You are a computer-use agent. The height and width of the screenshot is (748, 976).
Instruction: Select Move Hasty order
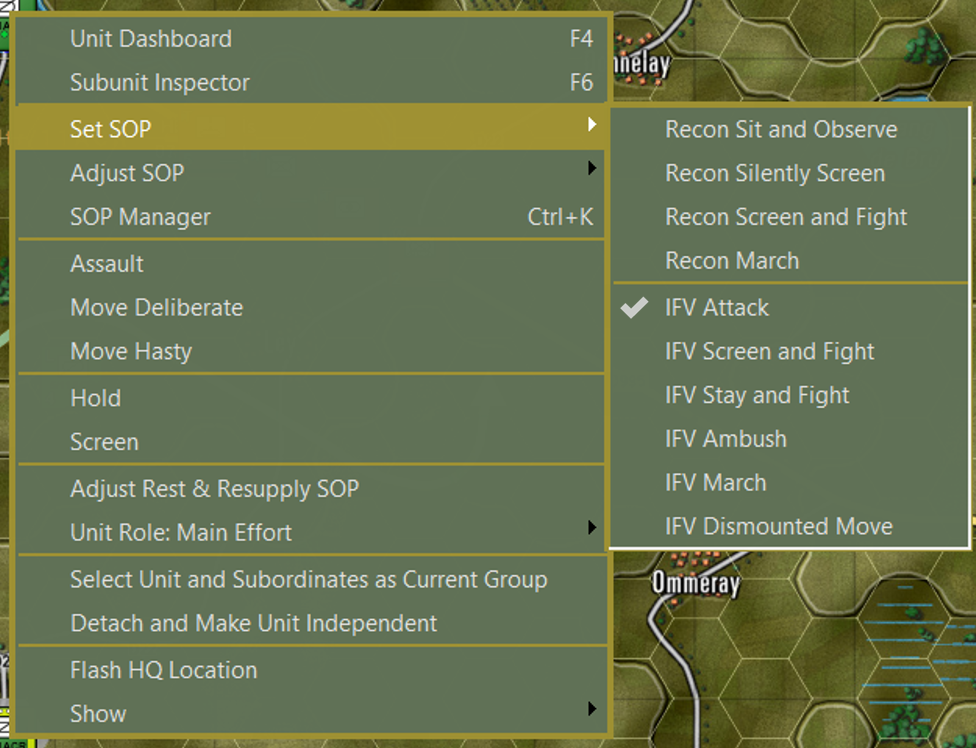tap(132, 352)
